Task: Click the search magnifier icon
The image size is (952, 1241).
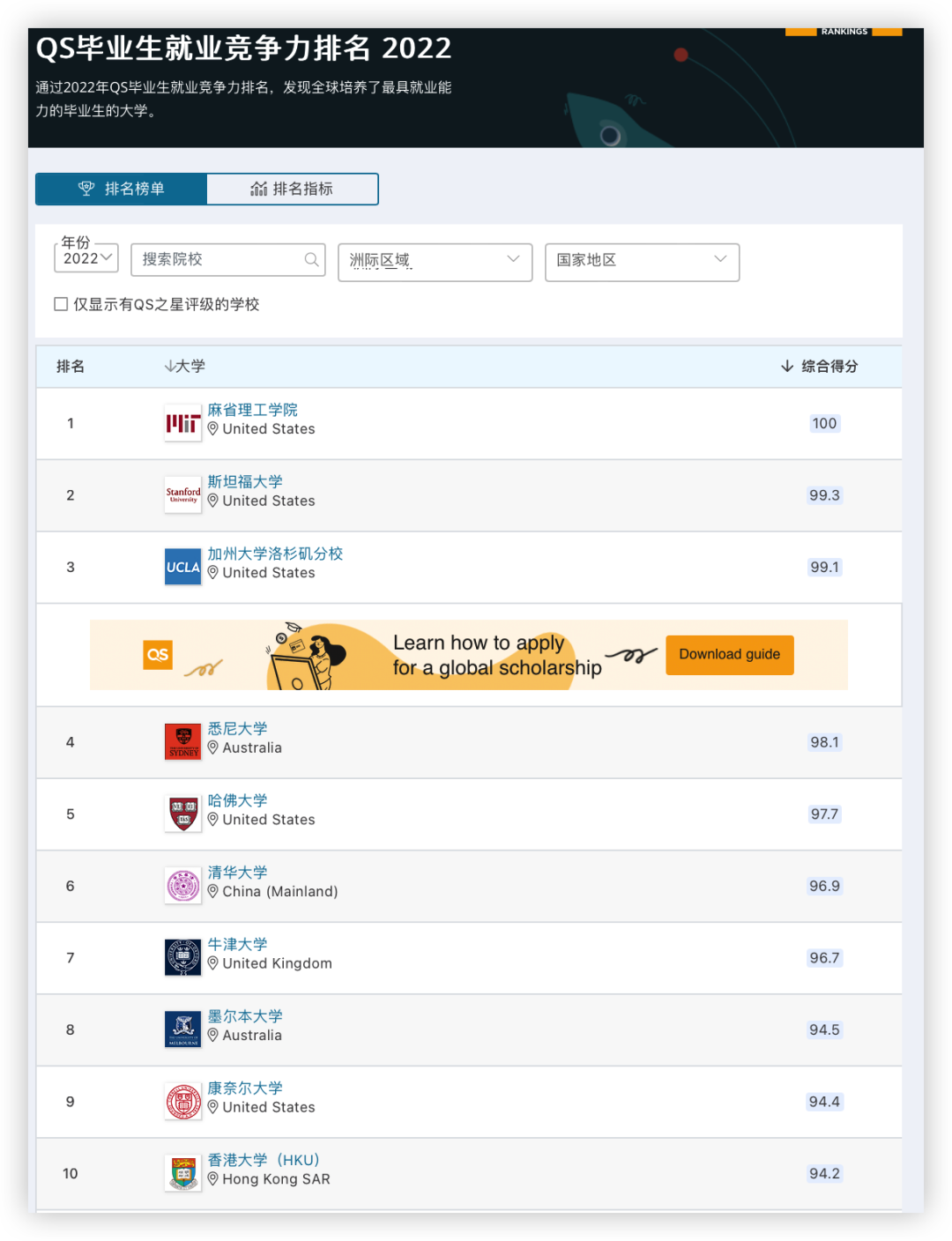Action: 311,259
